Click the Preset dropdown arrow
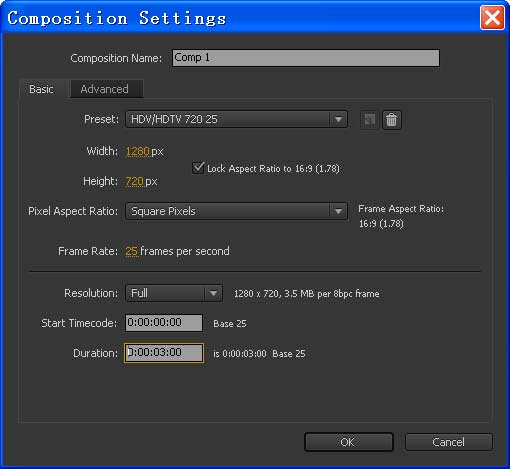Screen dimensions: 510x469 point(338,119)
